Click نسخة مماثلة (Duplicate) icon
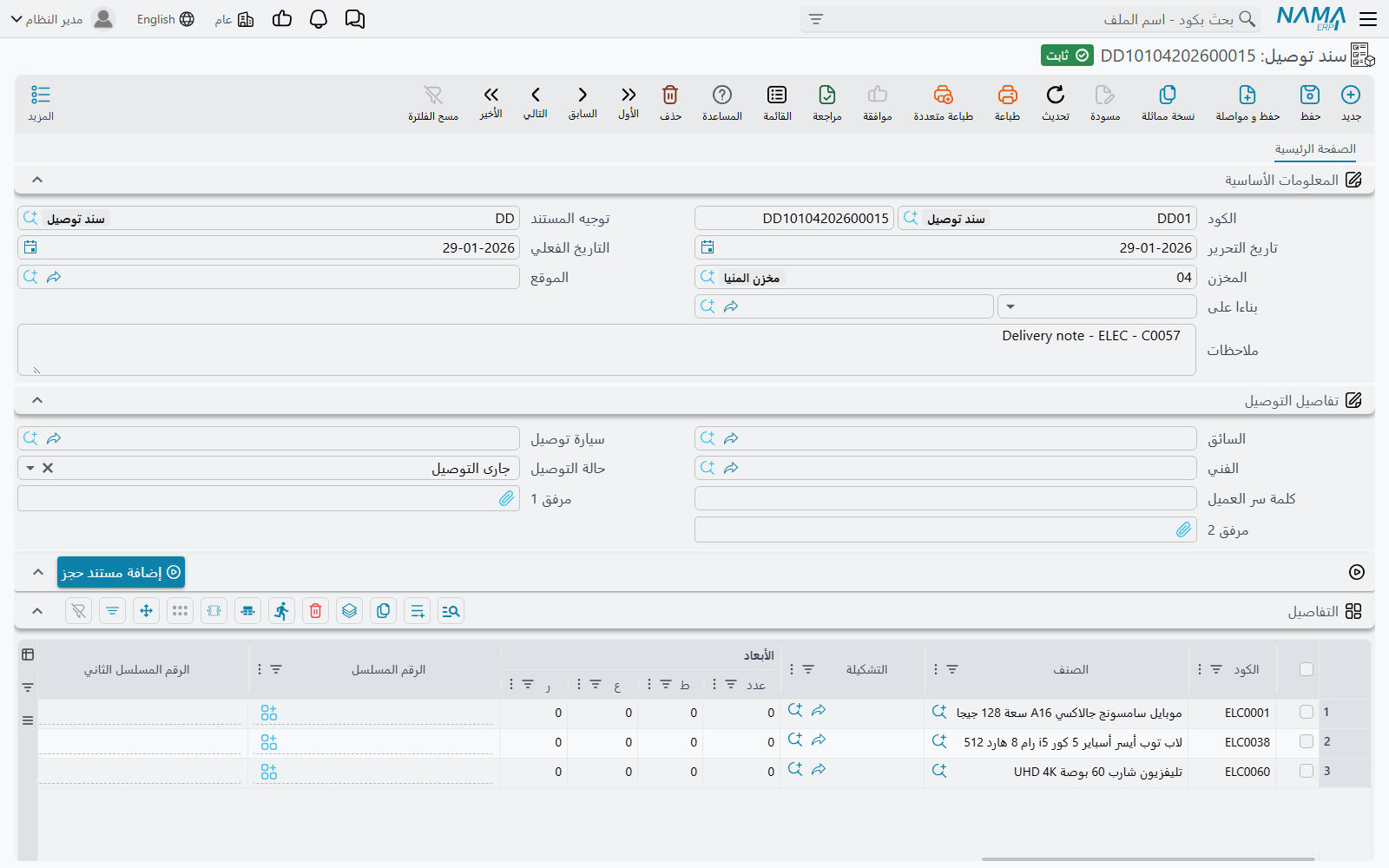The width and height of the screenshot is (1389, 868). click(1168, 95)
